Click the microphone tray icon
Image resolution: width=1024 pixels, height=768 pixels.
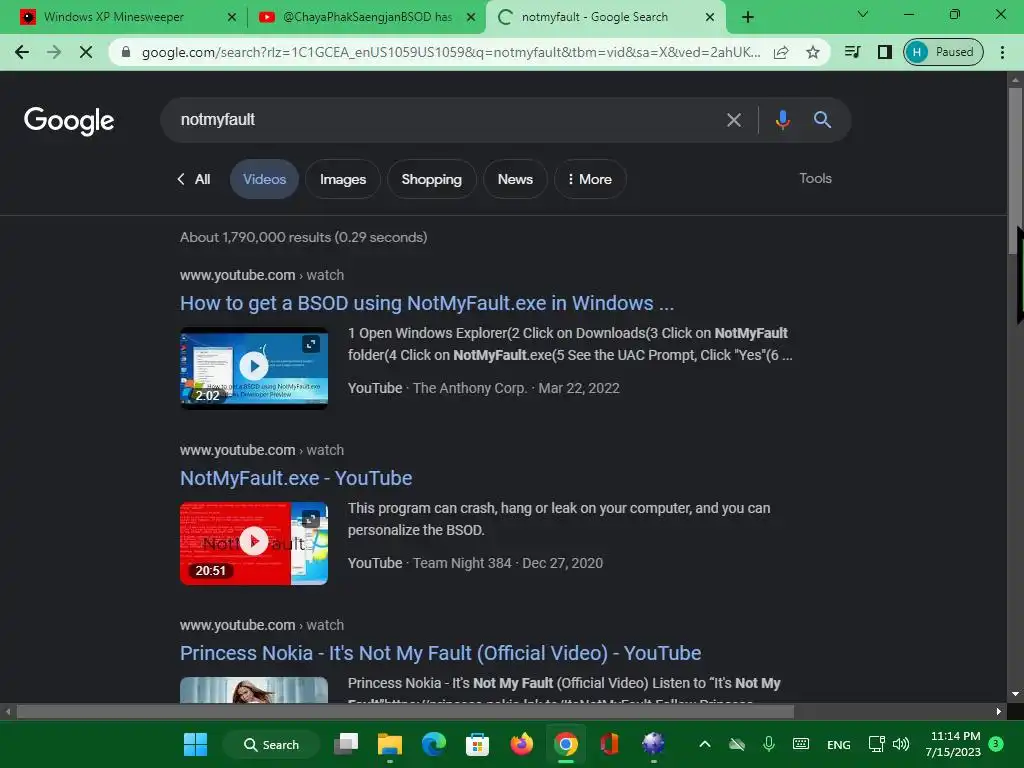pos(769,744)
